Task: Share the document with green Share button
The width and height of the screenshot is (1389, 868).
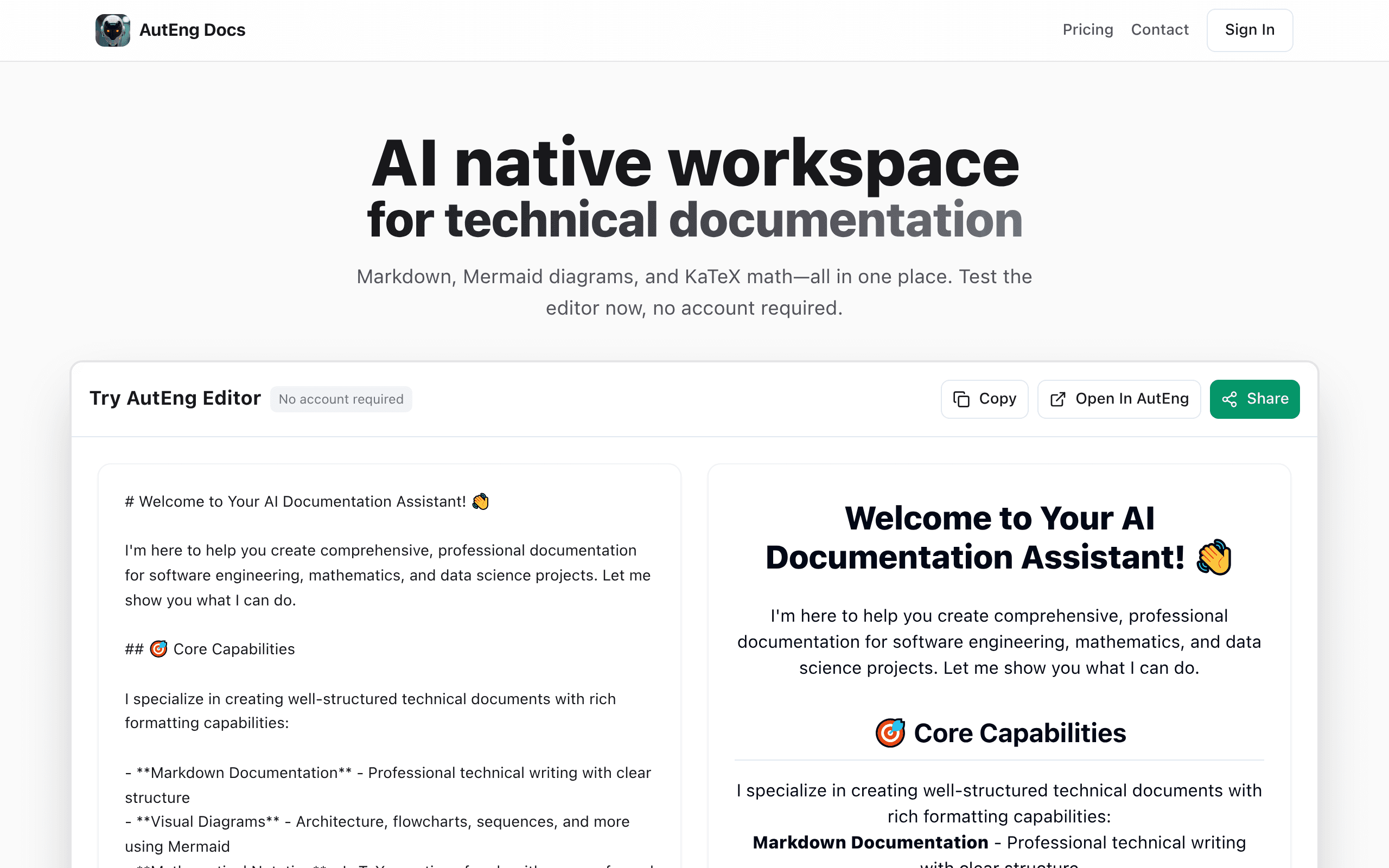Action: point(1254,399)
